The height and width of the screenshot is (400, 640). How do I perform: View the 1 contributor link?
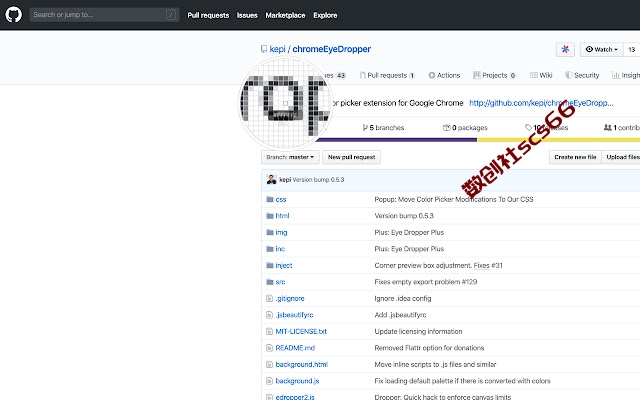[x=622, y=128]
